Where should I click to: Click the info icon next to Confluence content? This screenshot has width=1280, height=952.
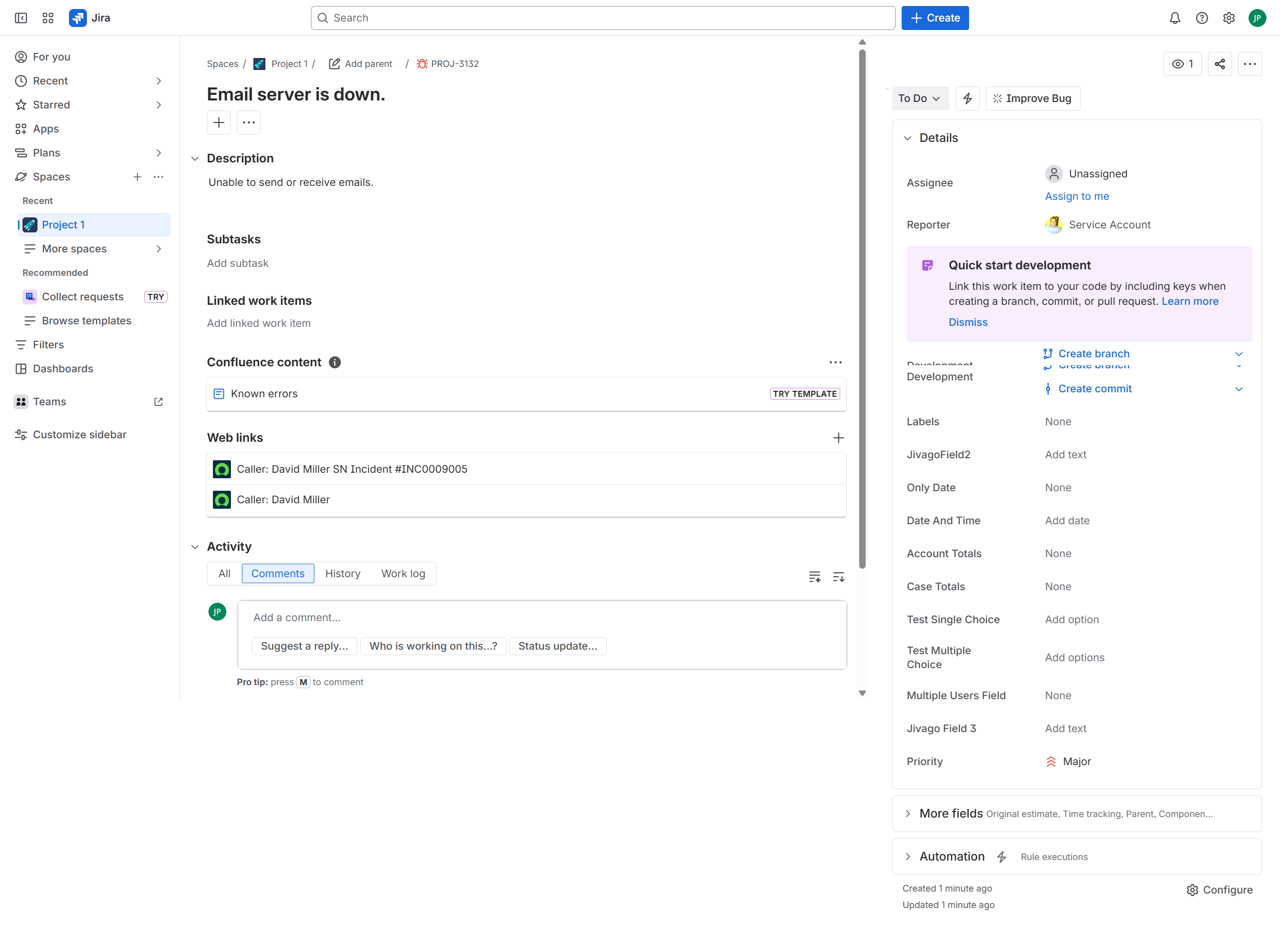pyautogui.click(x=335, y=362)
